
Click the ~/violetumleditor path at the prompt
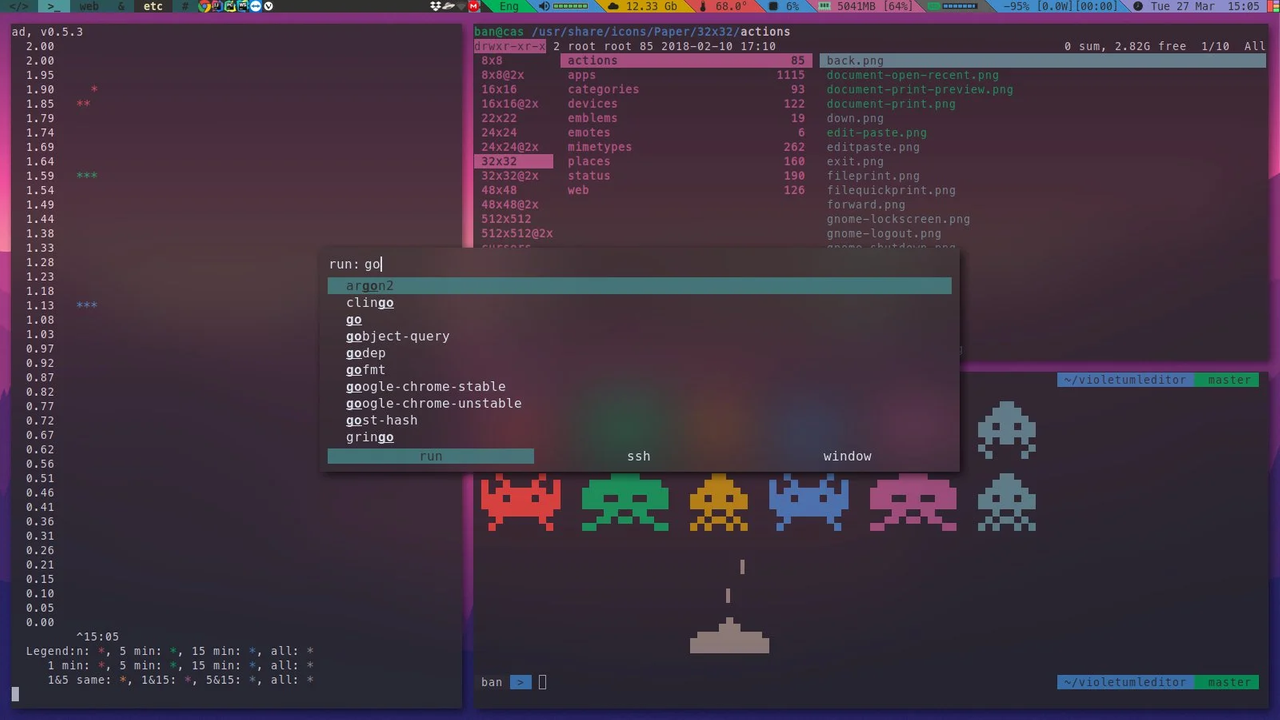tap(1125, 682)
